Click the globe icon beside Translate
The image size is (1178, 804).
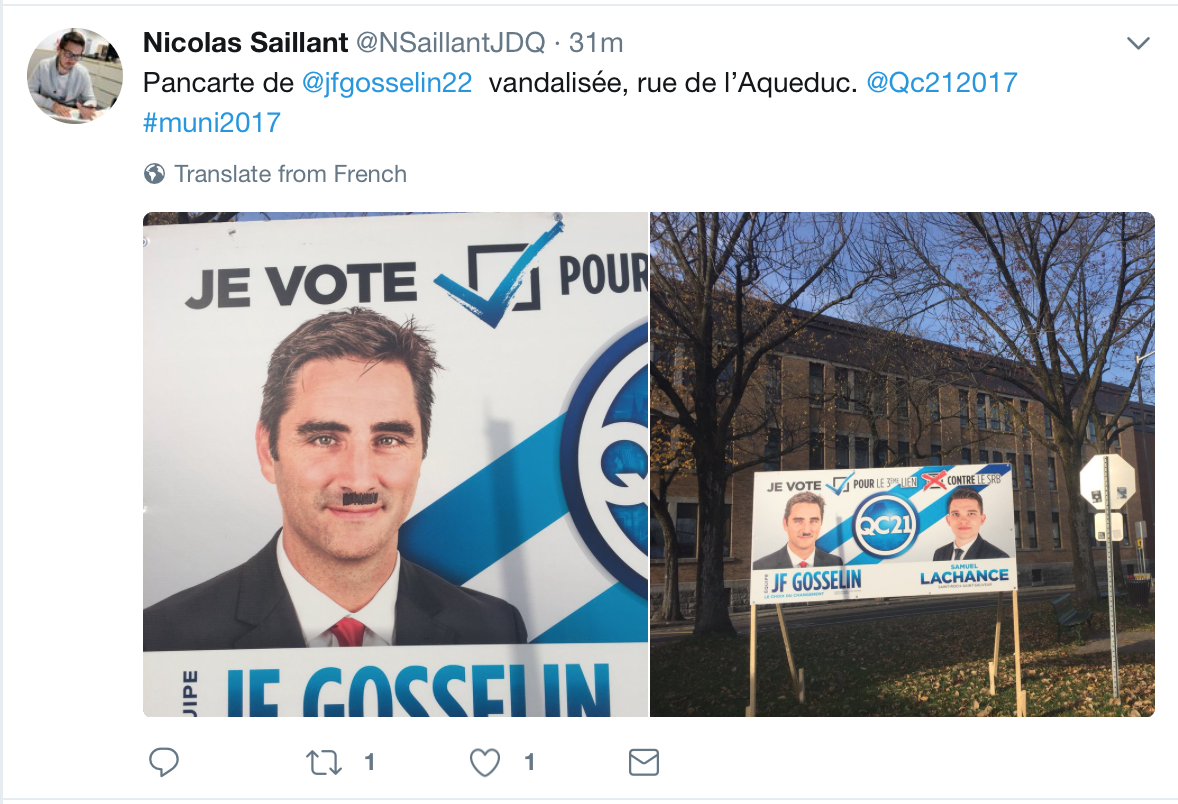[154, 174]
